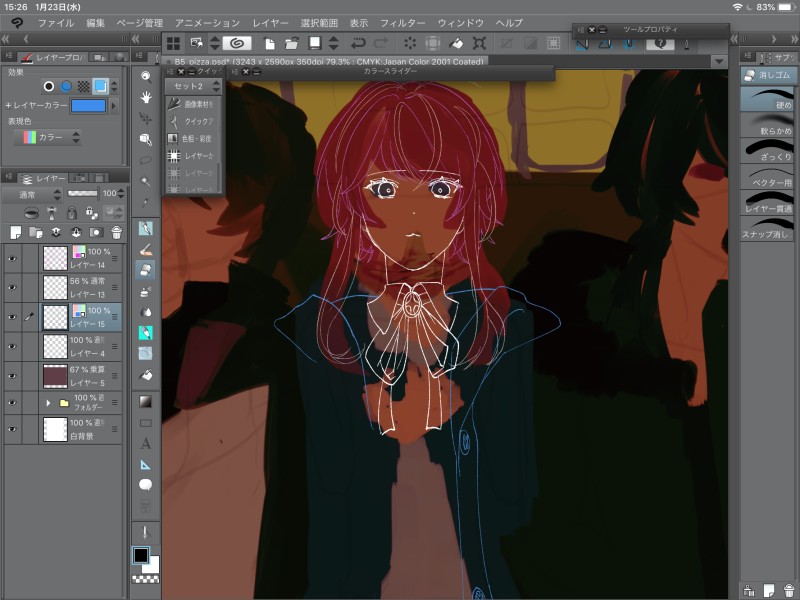The width and height of the screenshot is (800, 600).
Task: Select the Hand move tool
Action: pyautogui.click(x=146, y=97)
